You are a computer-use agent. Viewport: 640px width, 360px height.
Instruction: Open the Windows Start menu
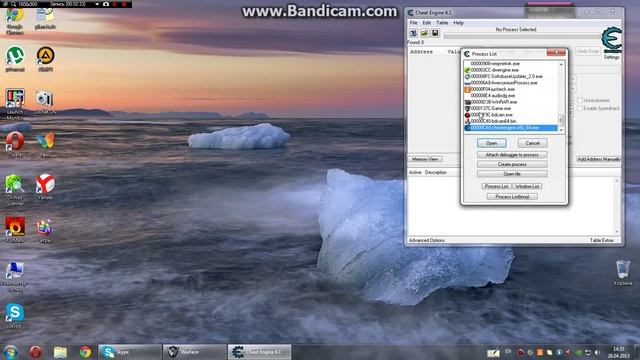pyautogui.click(x=11, y=352)
